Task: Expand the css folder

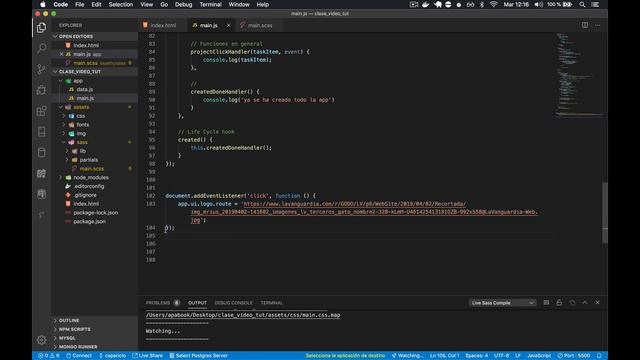Action: [81, 116]
